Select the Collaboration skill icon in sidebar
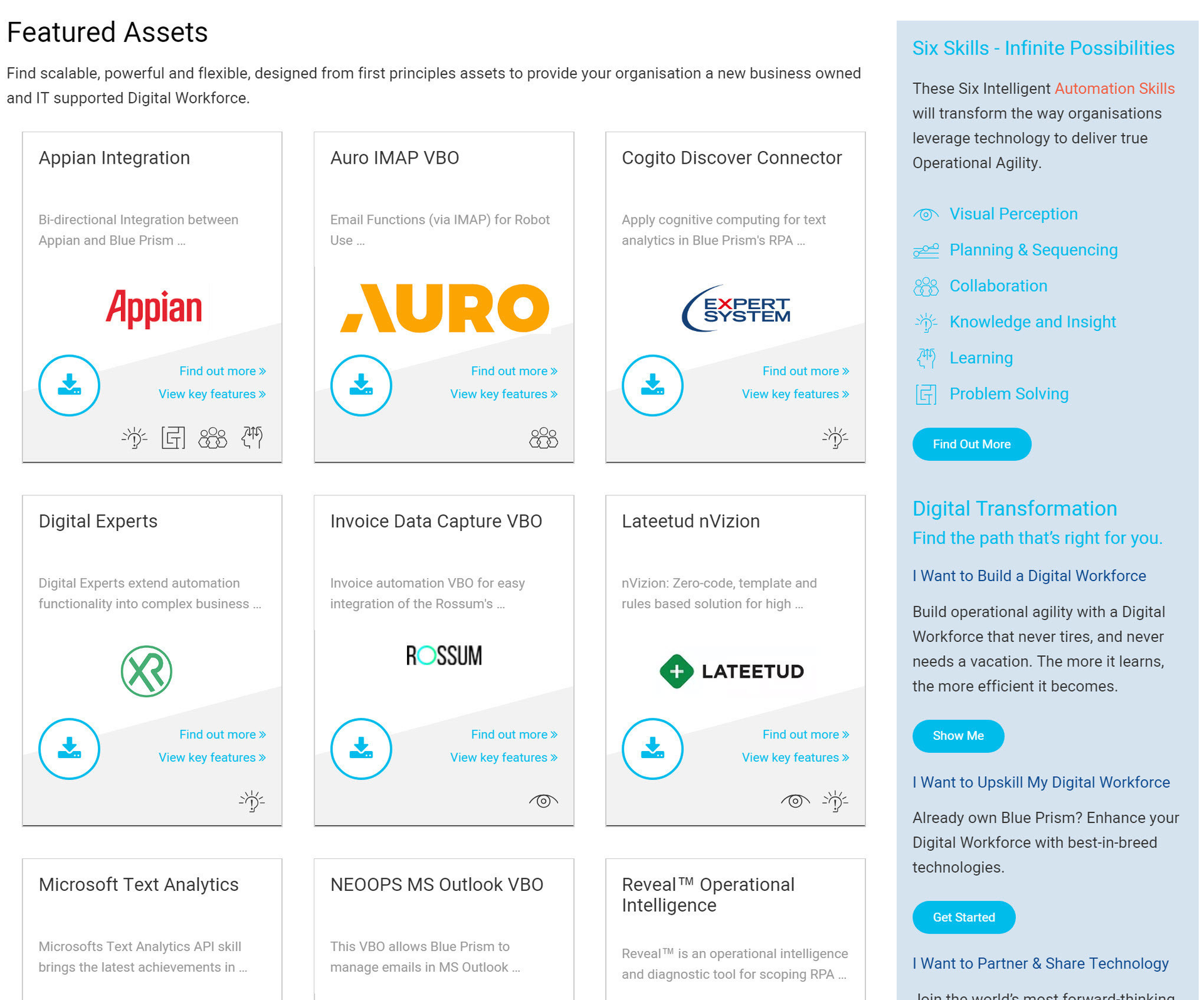 926,286
